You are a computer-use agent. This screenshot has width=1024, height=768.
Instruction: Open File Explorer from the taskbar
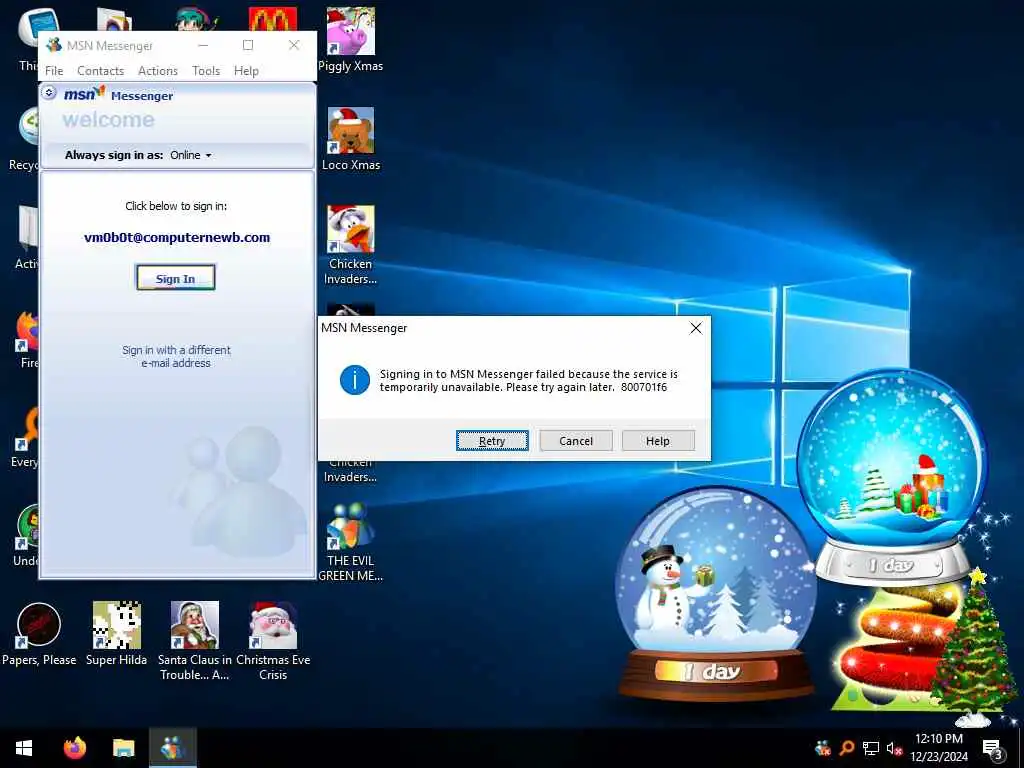[123, 748]
